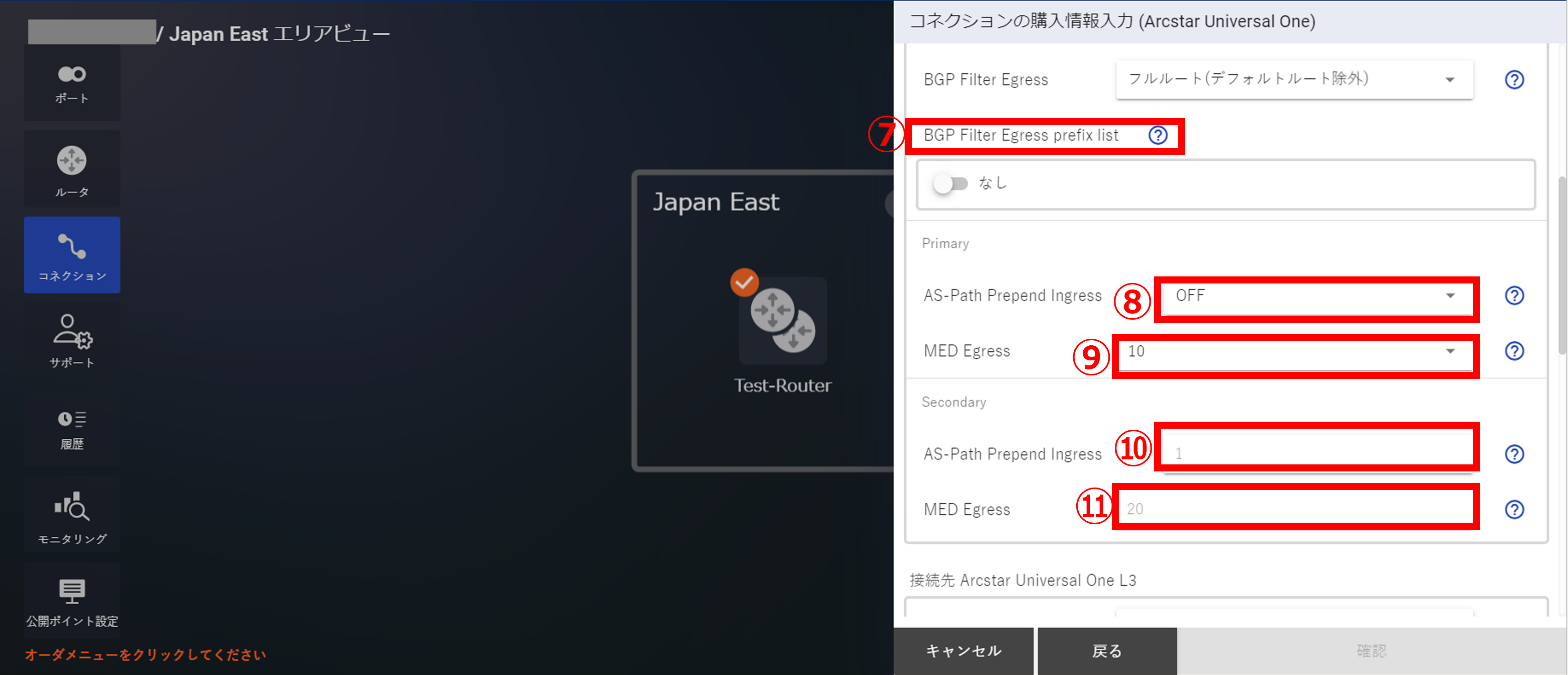Click the キャンセル (Cancel) button
Image resolution: width=1568 pixels, height=675 pixels.
tap(963, 651)
